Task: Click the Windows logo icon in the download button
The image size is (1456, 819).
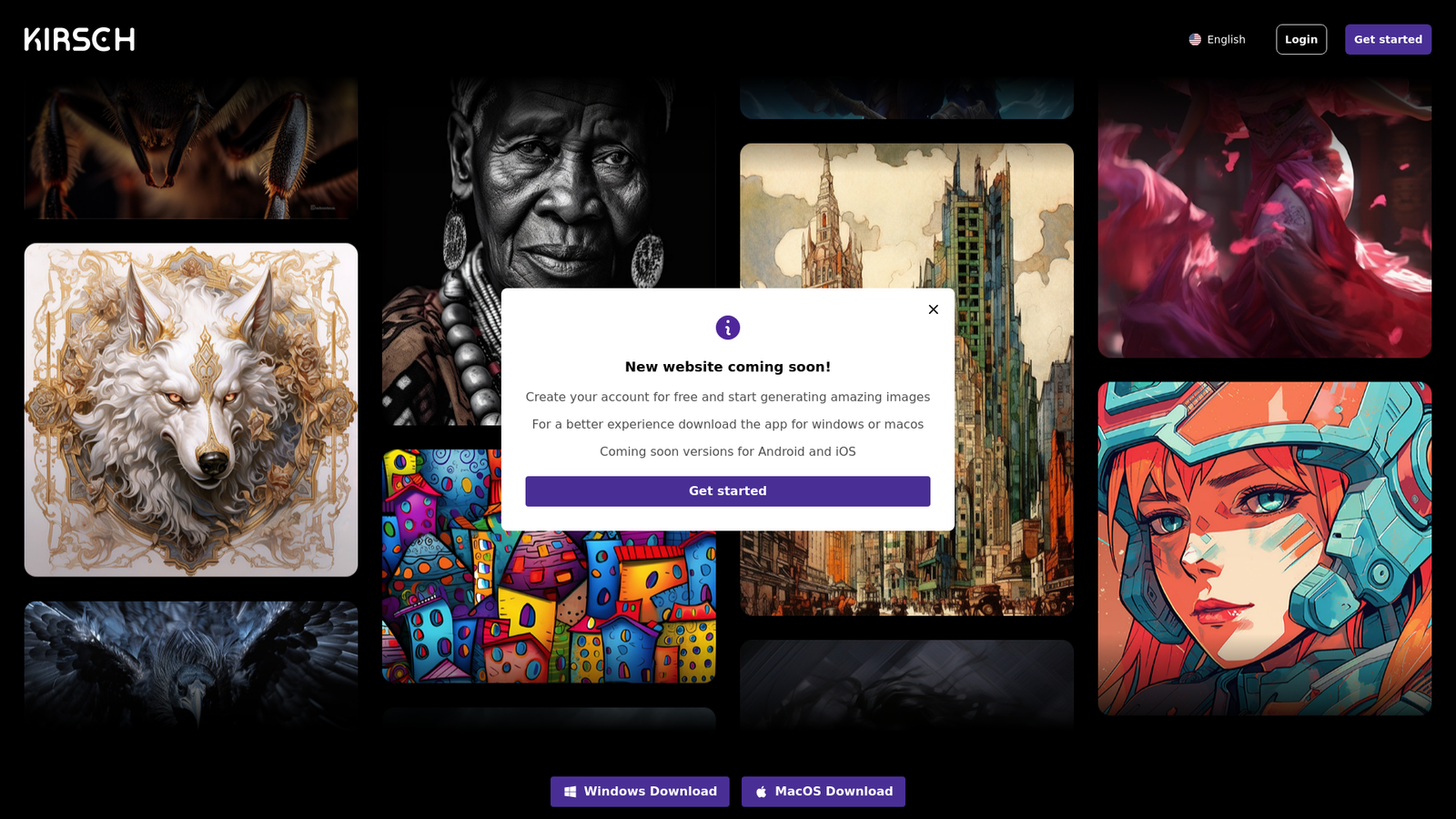Action: (570, 792)
